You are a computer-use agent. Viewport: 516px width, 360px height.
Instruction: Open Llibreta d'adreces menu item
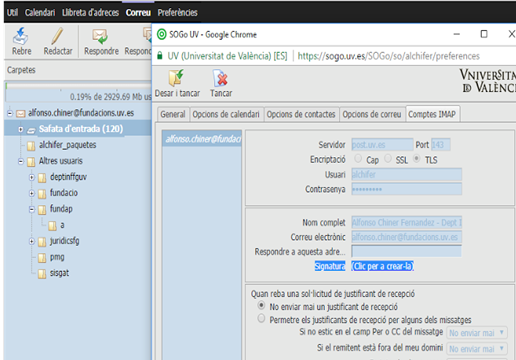90,13
